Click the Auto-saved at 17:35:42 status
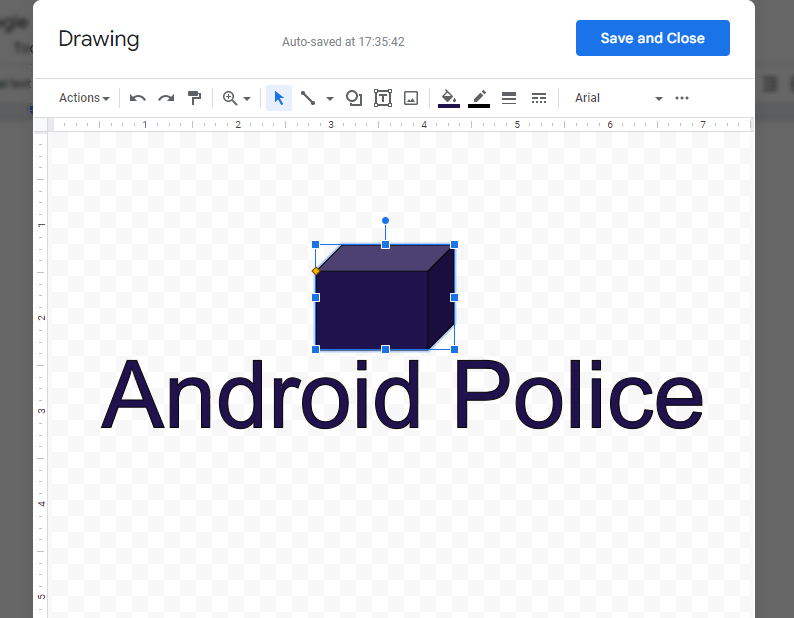Screen dimensions: 794x618 343,42
